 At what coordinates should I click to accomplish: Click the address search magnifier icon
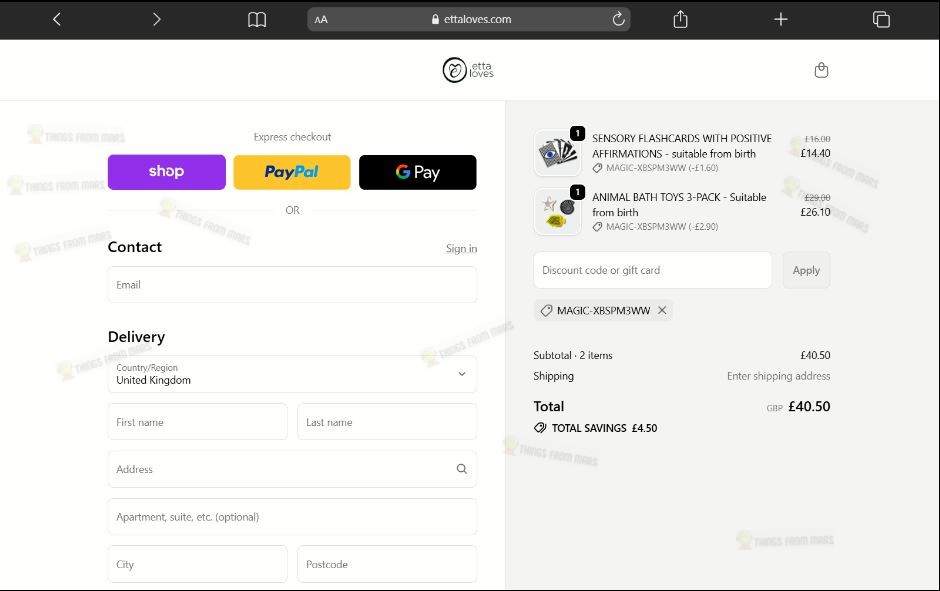point(462,469)
